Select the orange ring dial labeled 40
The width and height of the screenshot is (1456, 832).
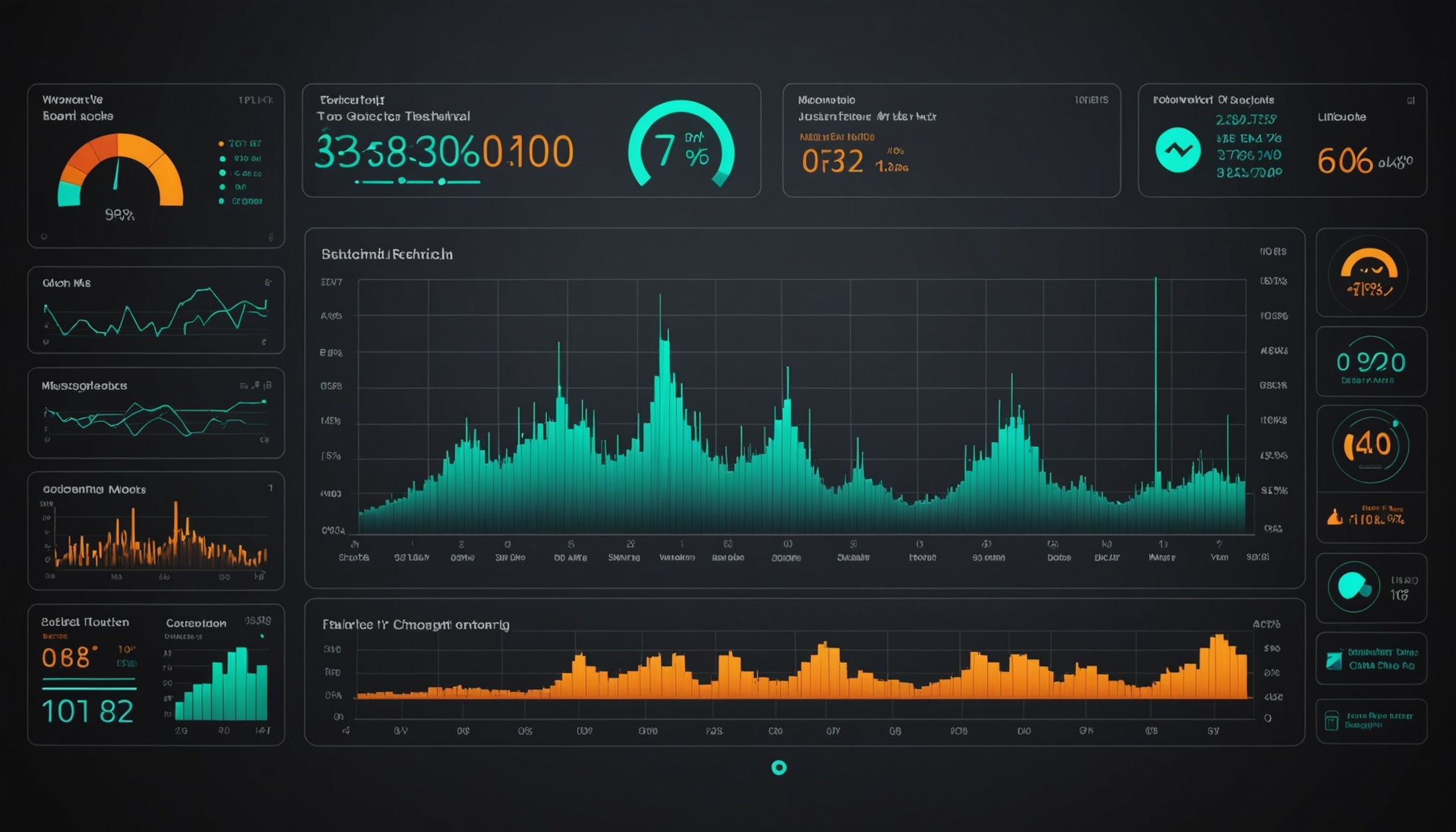tap(1370, 445)
